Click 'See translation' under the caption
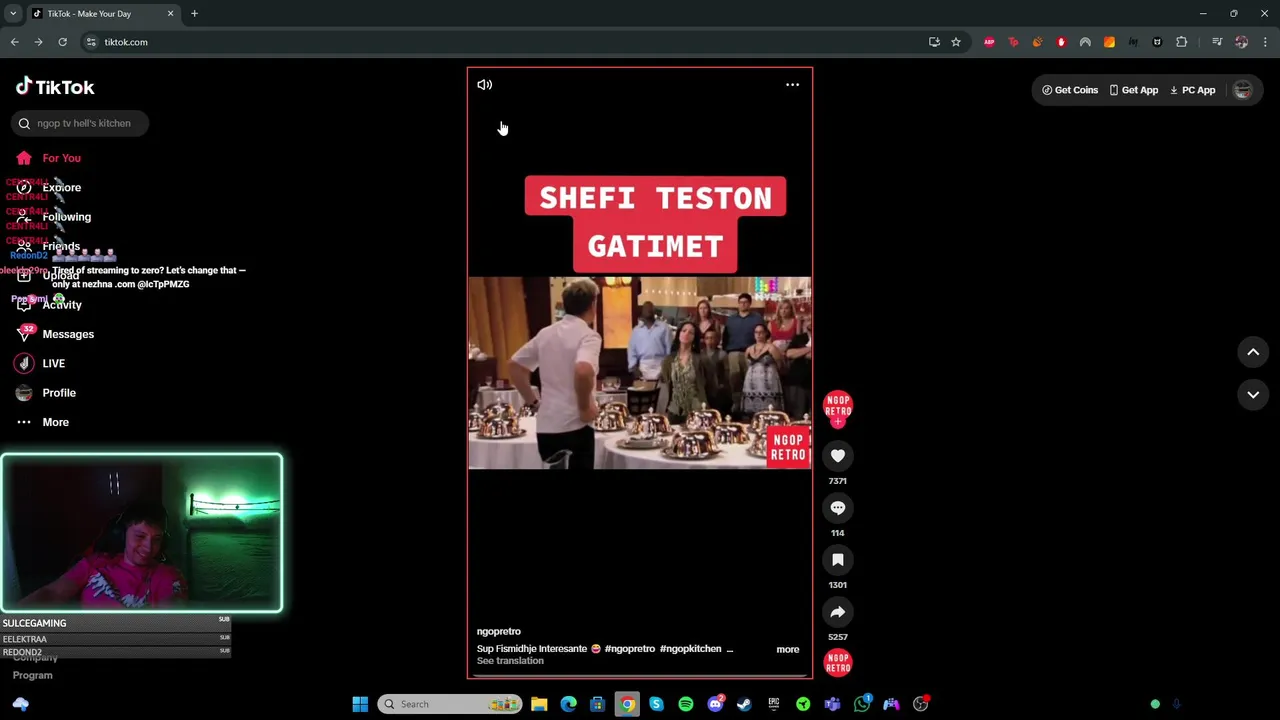Image resolution: width=1280 pixels, height=720 pixels. [510, 661]
